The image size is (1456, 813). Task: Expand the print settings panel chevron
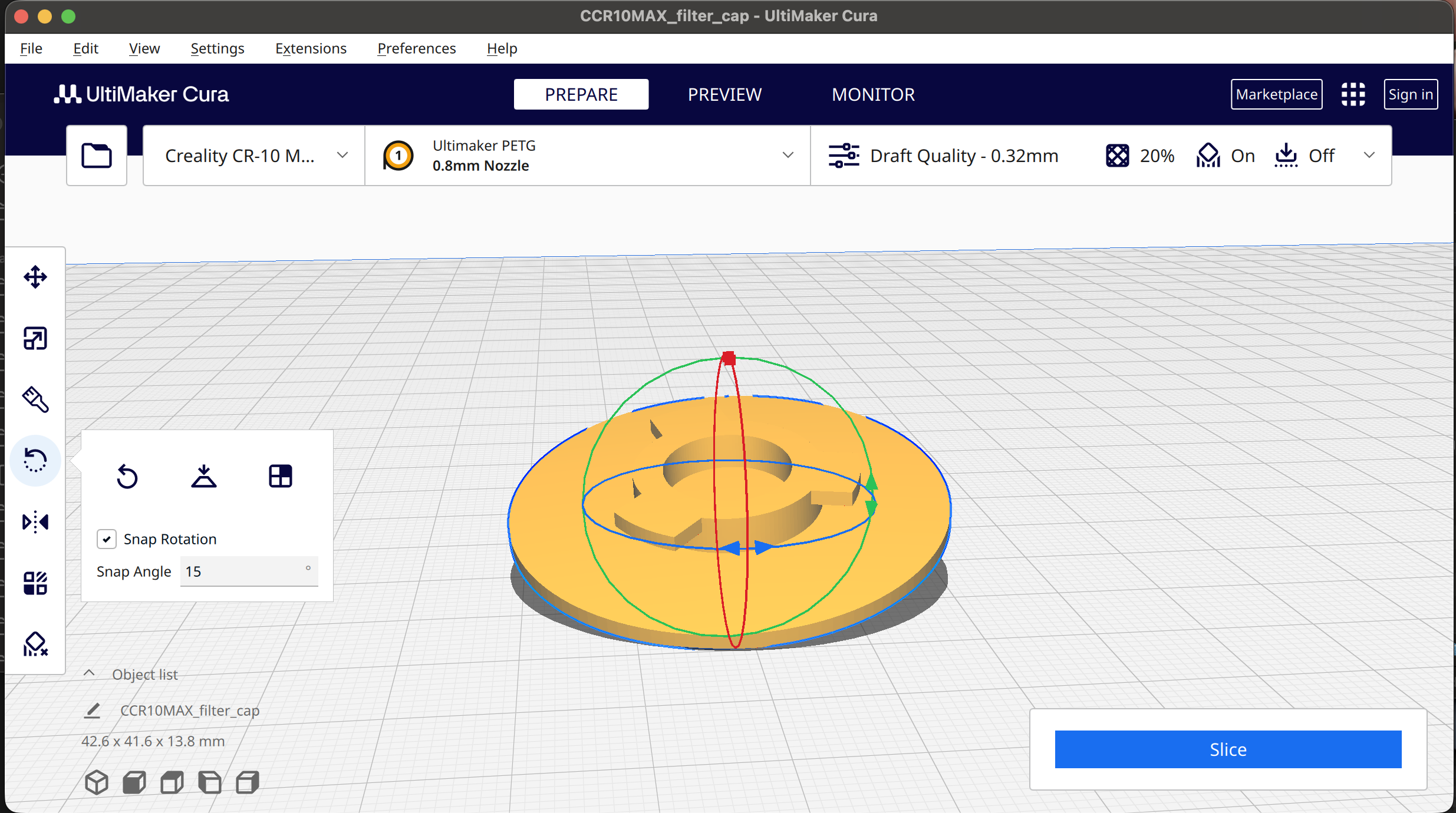(1369, 156)
